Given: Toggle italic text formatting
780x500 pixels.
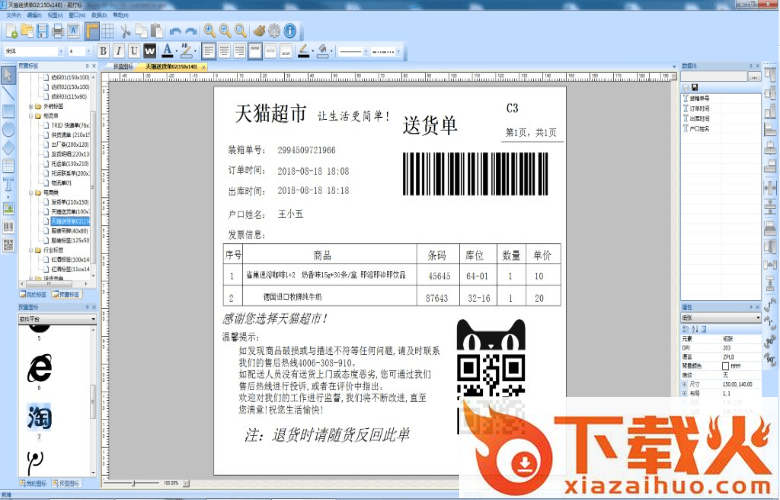Looking at the screenshot, I should (118, 50).
